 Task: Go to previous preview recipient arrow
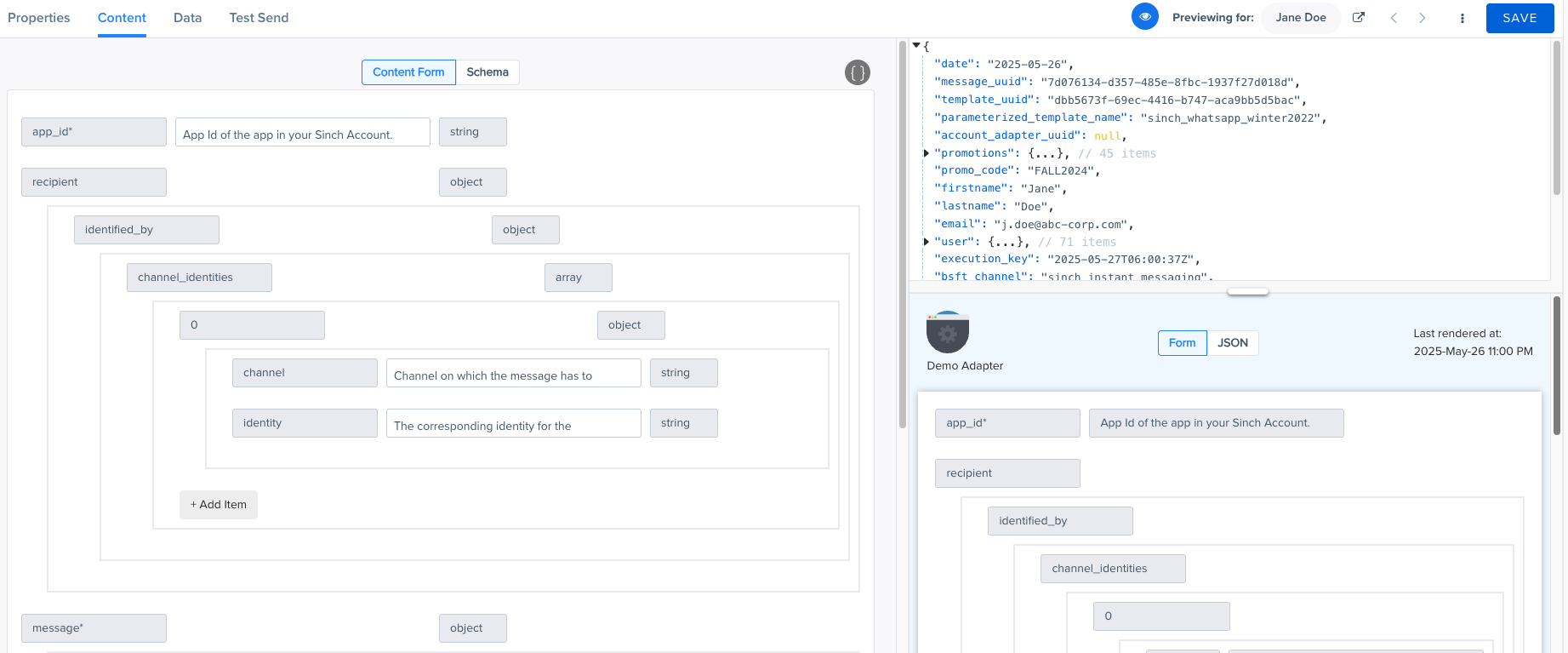click(x=1394, y=18)
